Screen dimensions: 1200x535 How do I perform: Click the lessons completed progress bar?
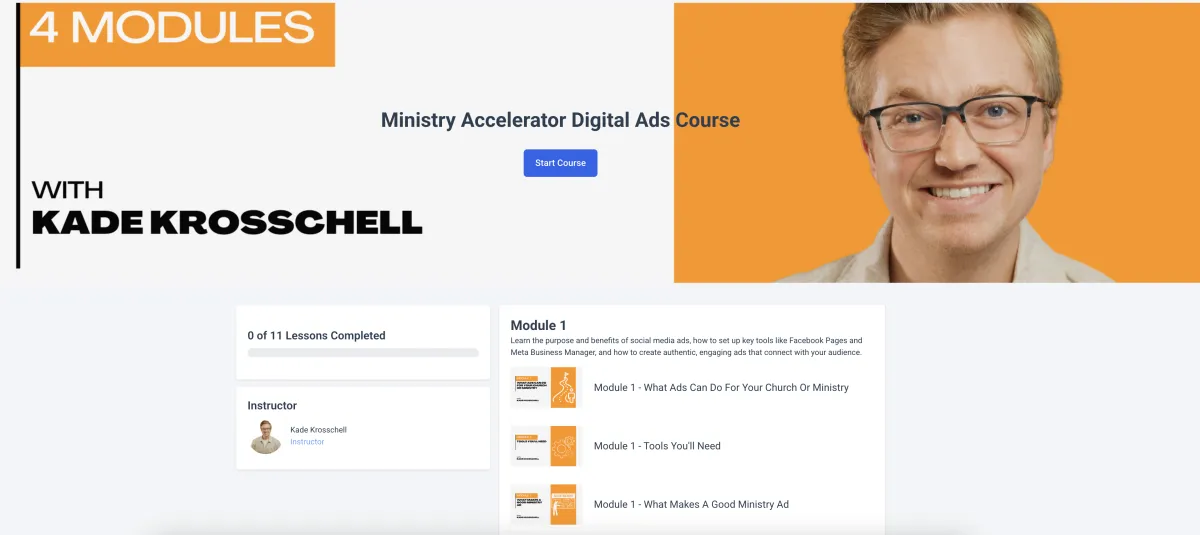[x=363, y=353]
